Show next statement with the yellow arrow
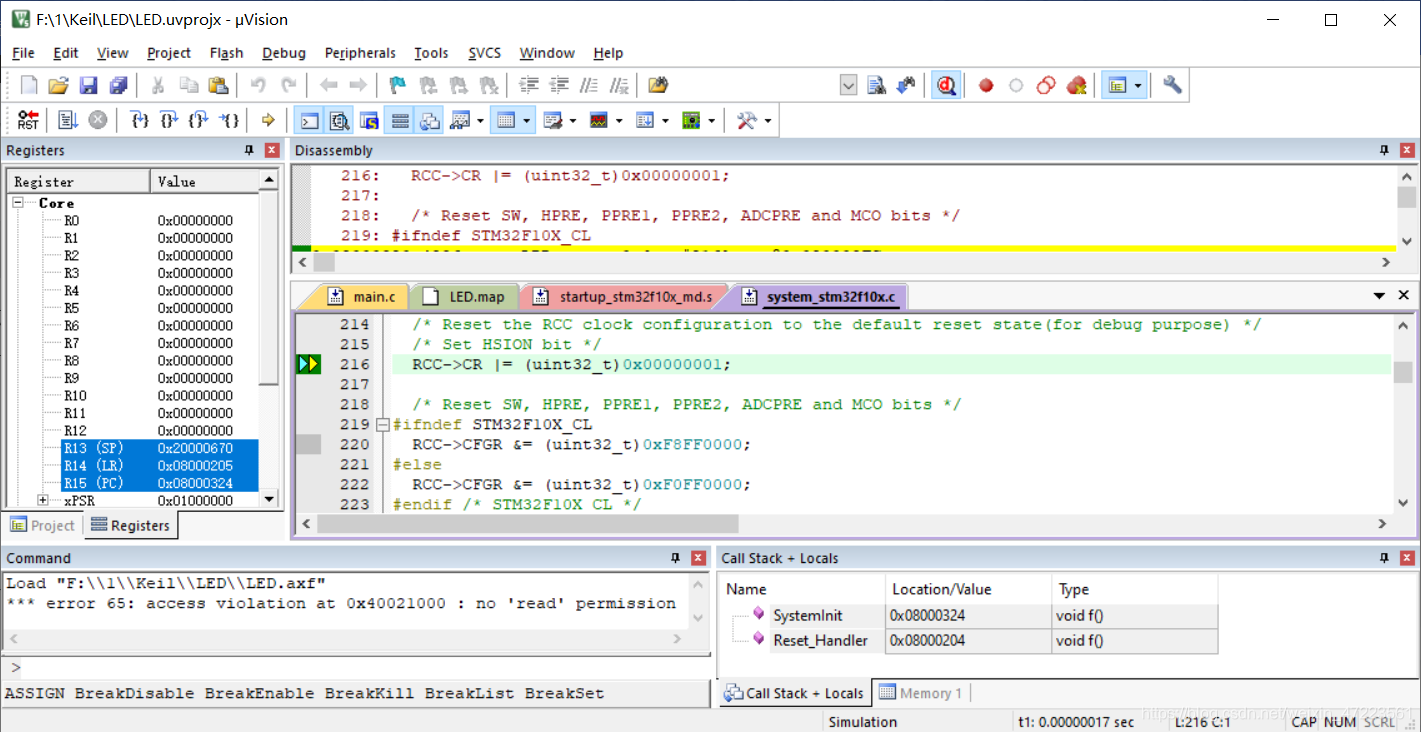Image resolution: width=1421 pixels, height=732 pixels. [x=268, y=121]
